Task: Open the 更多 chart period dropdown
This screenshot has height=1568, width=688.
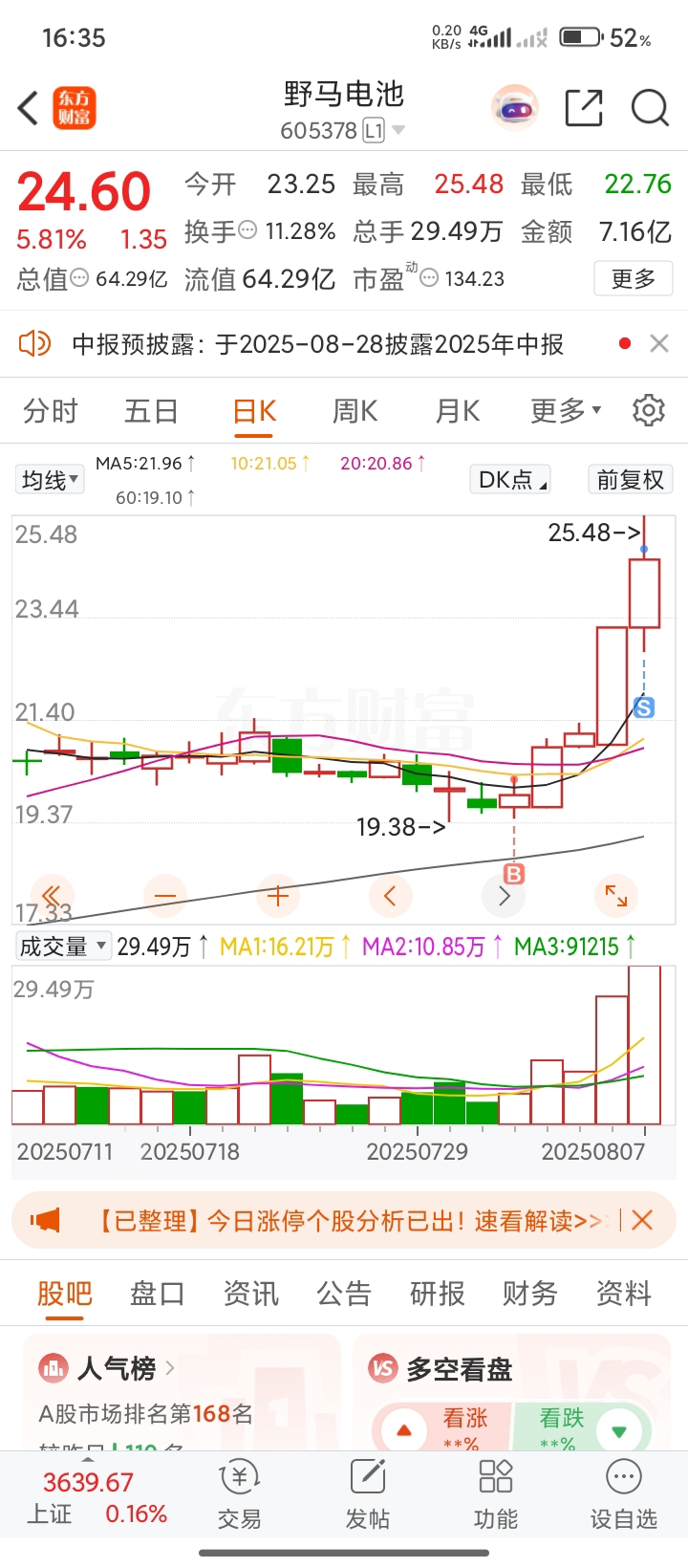Action: click(x=566, y=410)
